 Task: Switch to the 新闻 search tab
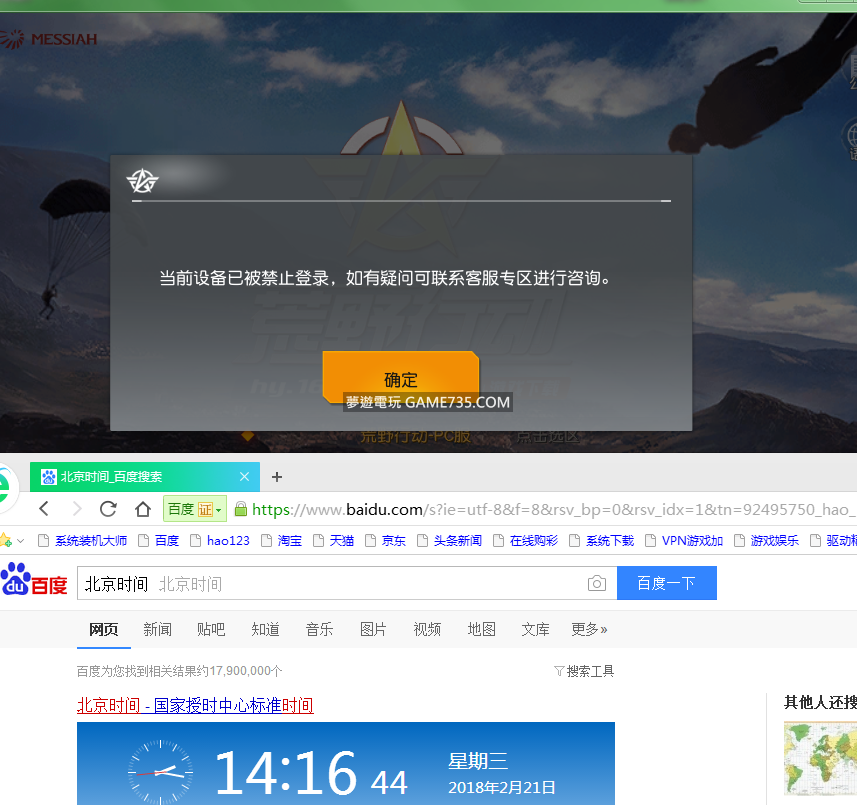pyautogui.click(x=157, y=629)
